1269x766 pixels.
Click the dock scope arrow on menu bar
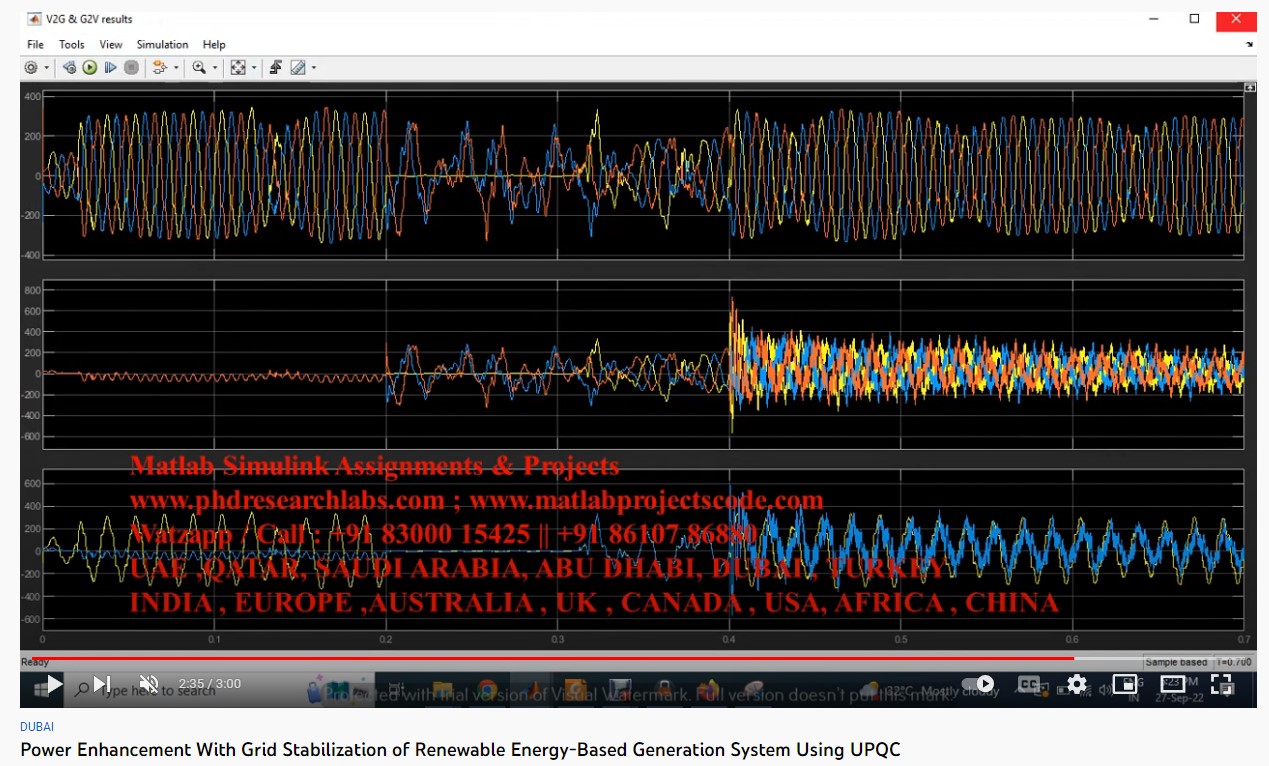[x=1250, y=45]
